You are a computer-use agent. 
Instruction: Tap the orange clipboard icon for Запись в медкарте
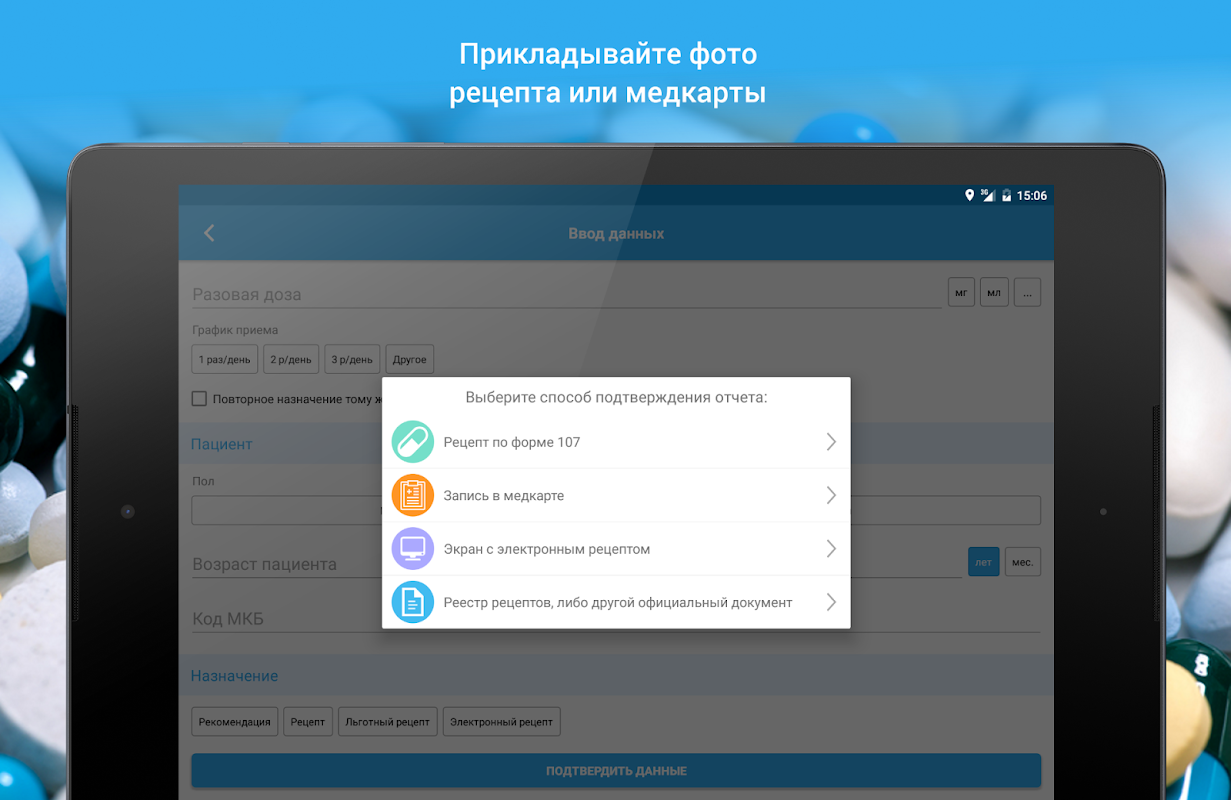click(x=413, y=495)
